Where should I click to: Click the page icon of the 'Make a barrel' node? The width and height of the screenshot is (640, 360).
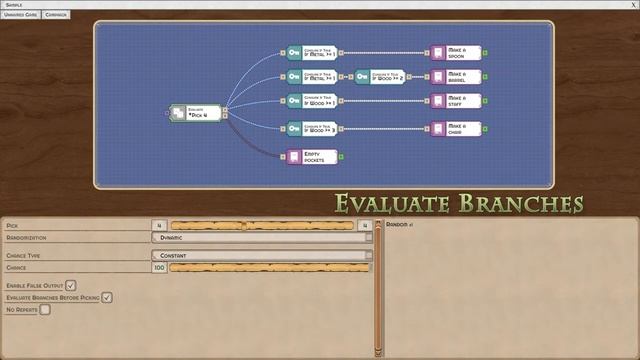click(x=438, y=77)
